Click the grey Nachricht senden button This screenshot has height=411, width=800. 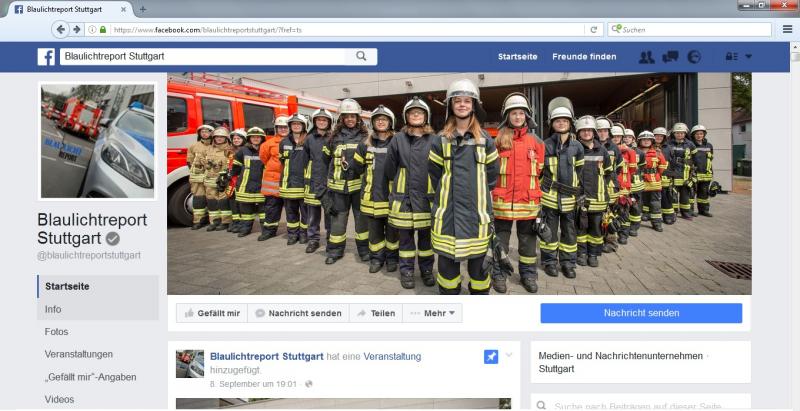[298, 313]
